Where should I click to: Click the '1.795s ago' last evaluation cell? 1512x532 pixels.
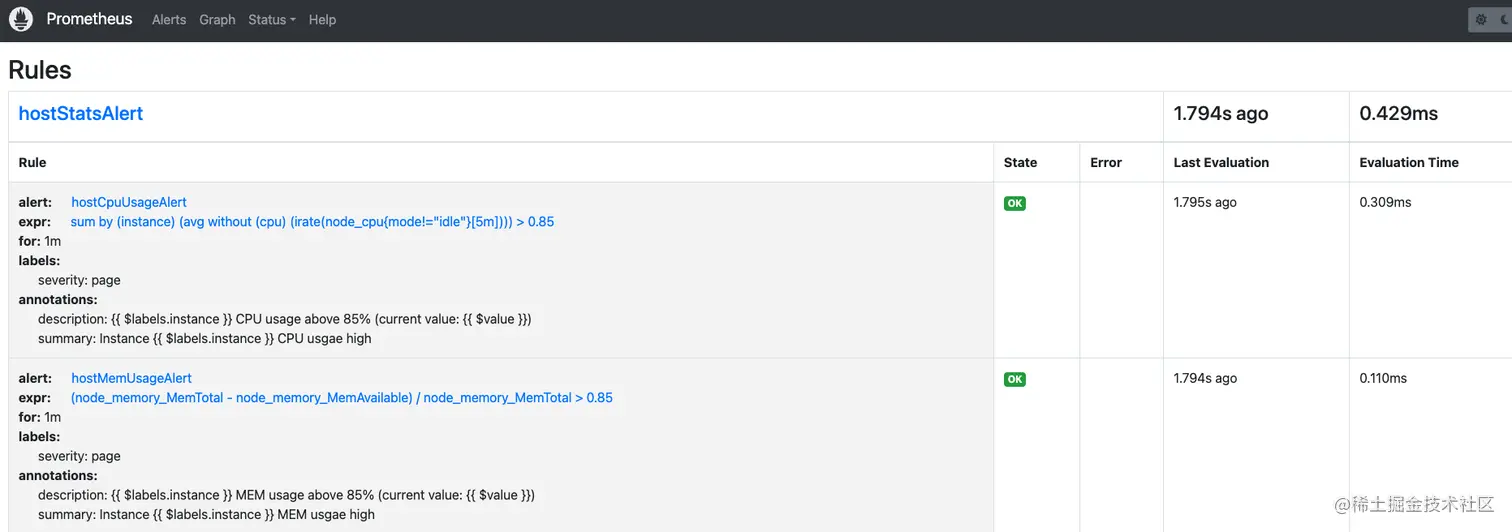(x=1205, y=202)
